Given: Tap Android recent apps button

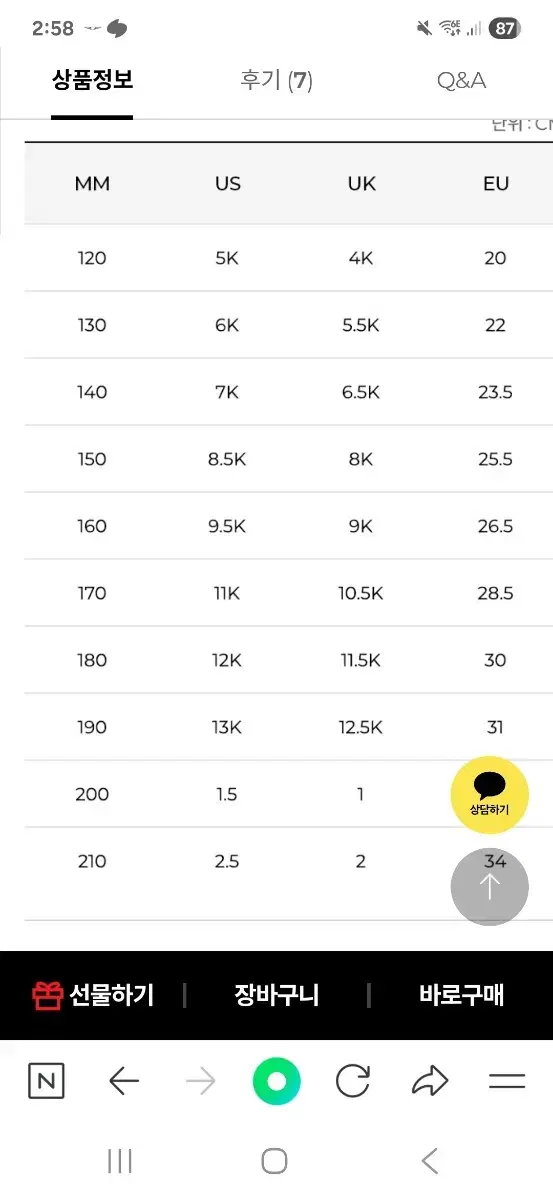Looking at the screenshot, I should [120, 1161].
